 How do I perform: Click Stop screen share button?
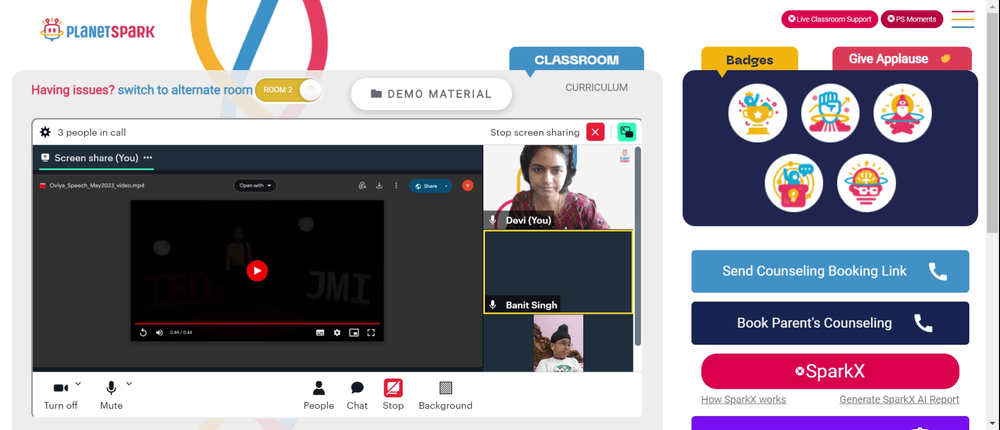(x=393, y=395)
